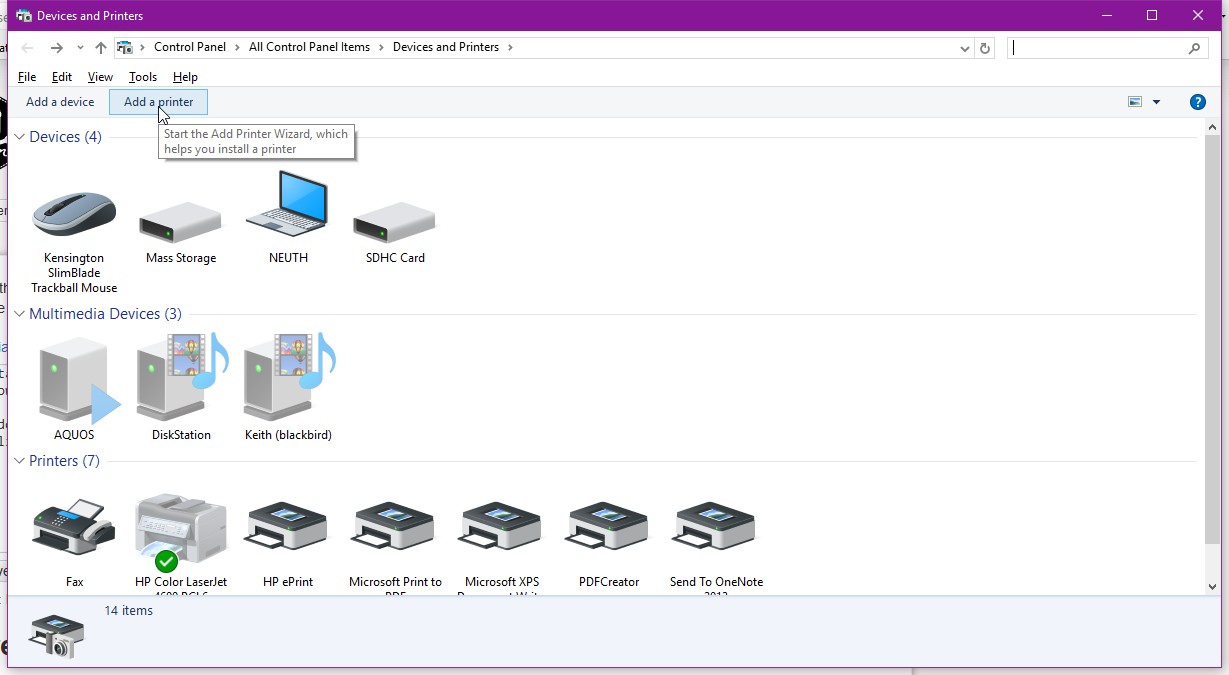
Task: Click the Devices and Printers title bar icon
Action: [x=24, y=16]
